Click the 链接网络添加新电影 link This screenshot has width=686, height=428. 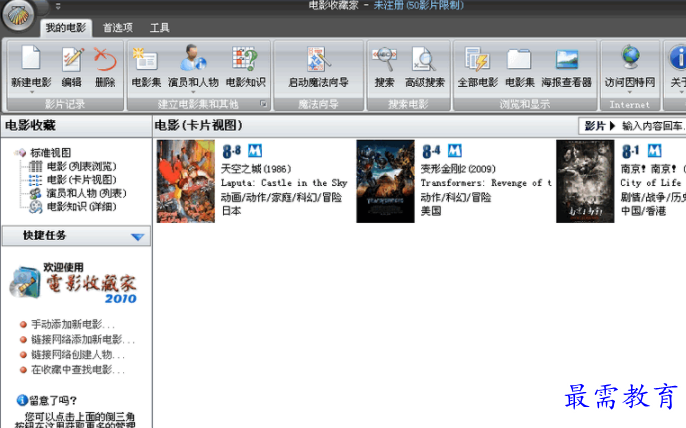click(x=83, y=340)
